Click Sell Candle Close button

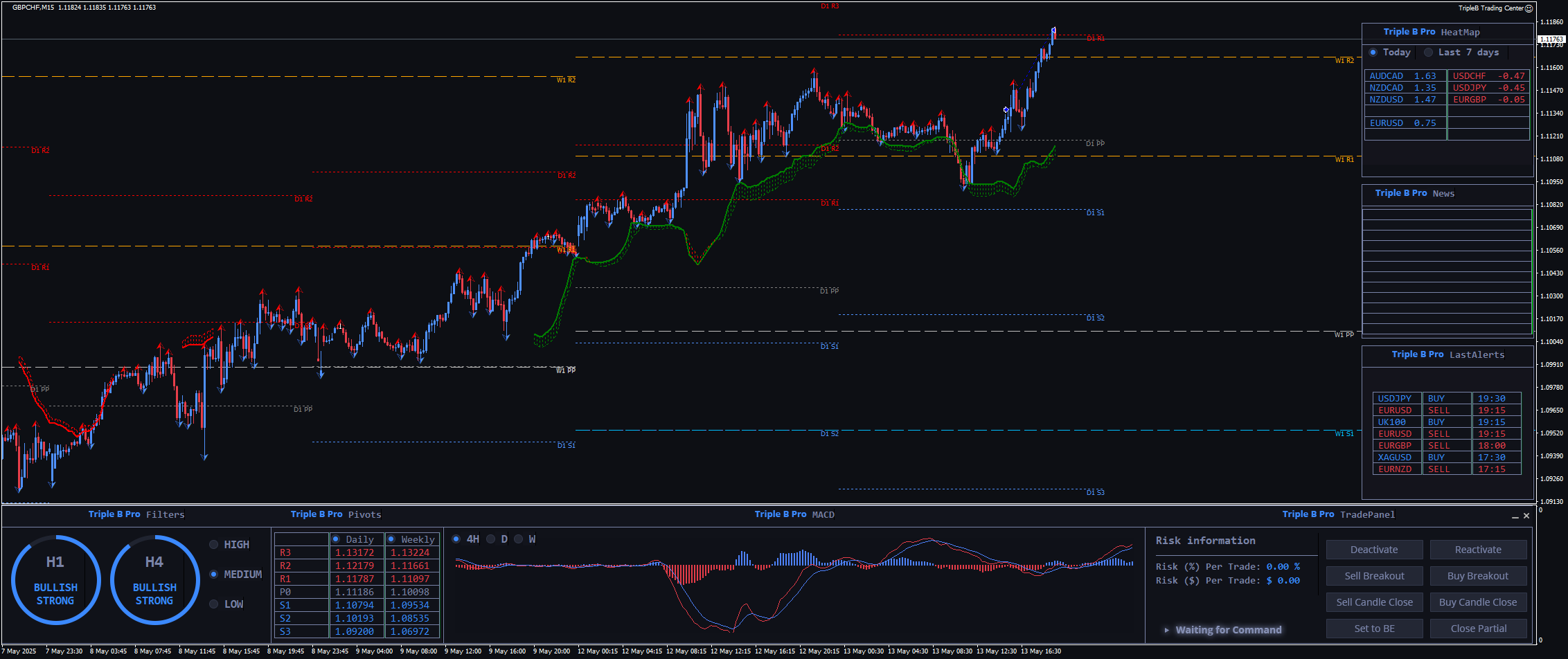tap(1374, 602)
